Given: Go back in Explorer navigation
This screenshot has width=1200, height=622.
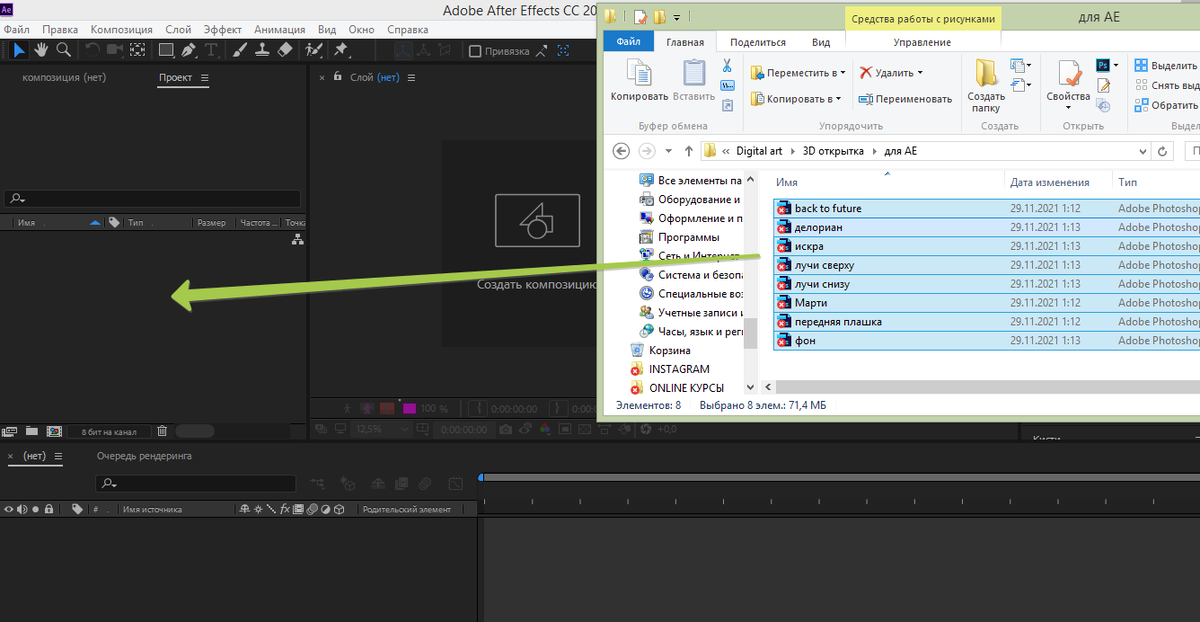Looking at the screenshot, I should click(621, 151).
